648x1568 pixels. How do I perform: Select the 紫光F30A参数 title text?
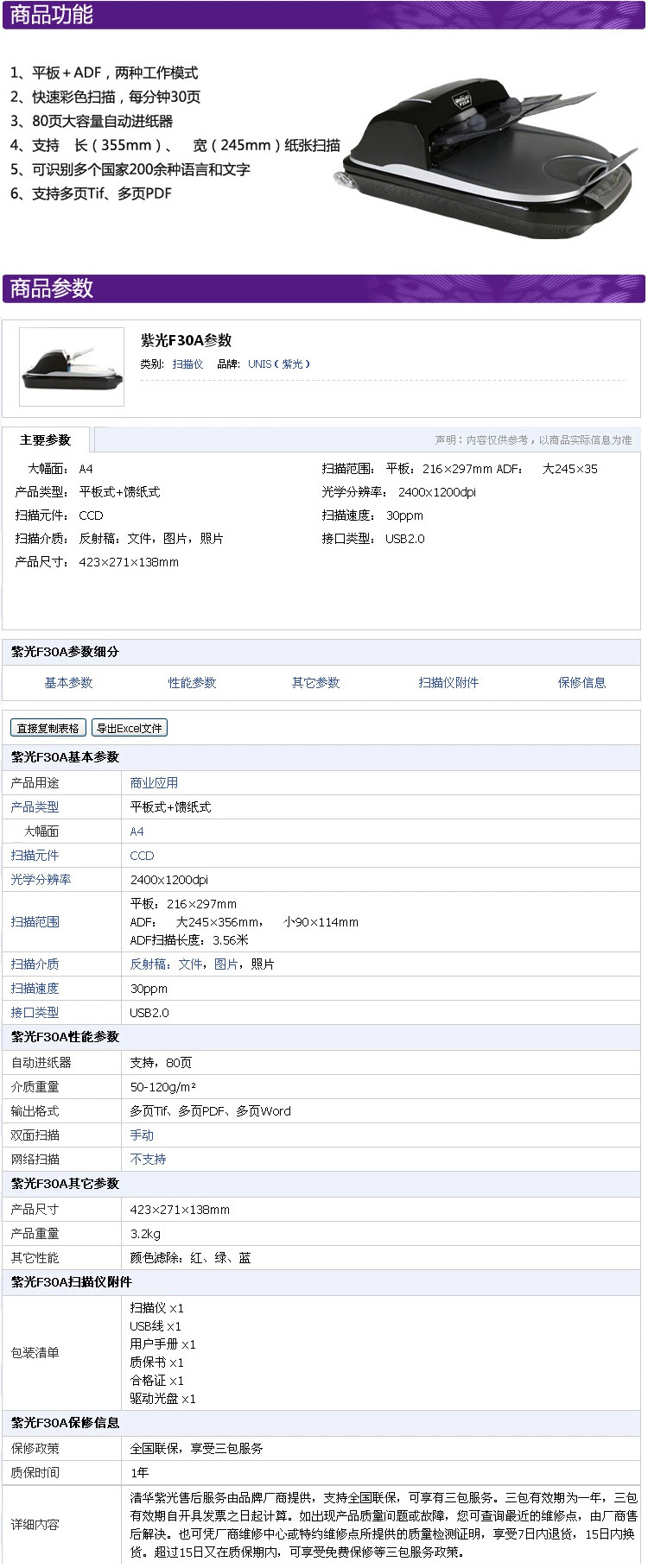[x=186, y=340]
